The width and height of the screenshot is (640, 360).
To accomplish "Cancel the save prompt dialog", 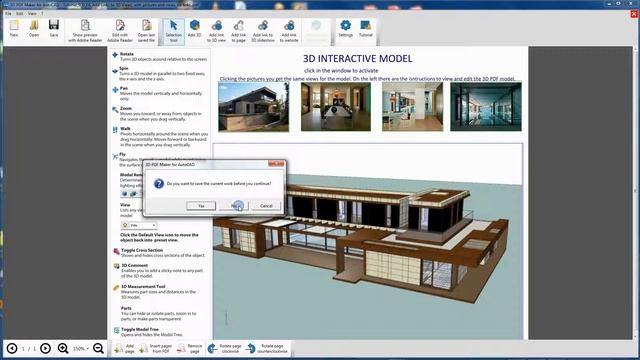I will tap(266, 206).
